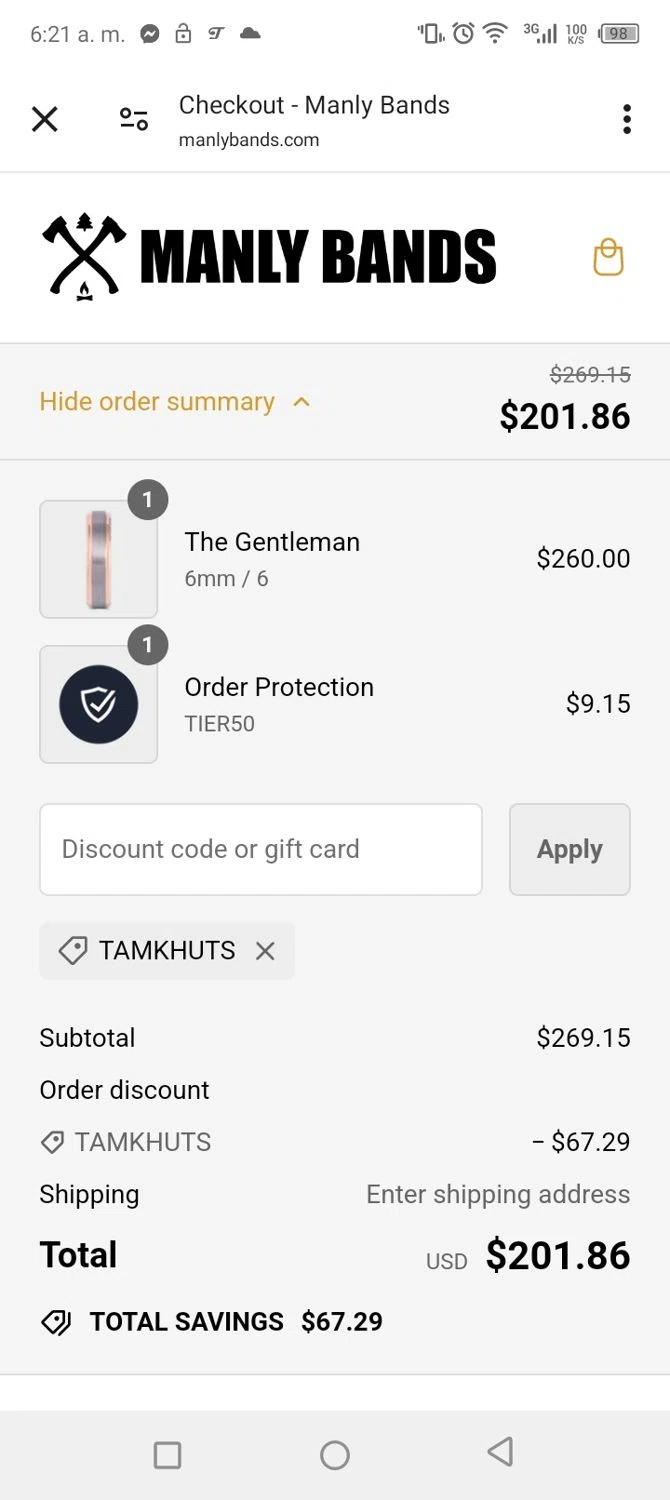Viewport: 670px width, 1500px height.
Task: Tap the $201.86 summary total at top
Action: pos(565,416)
